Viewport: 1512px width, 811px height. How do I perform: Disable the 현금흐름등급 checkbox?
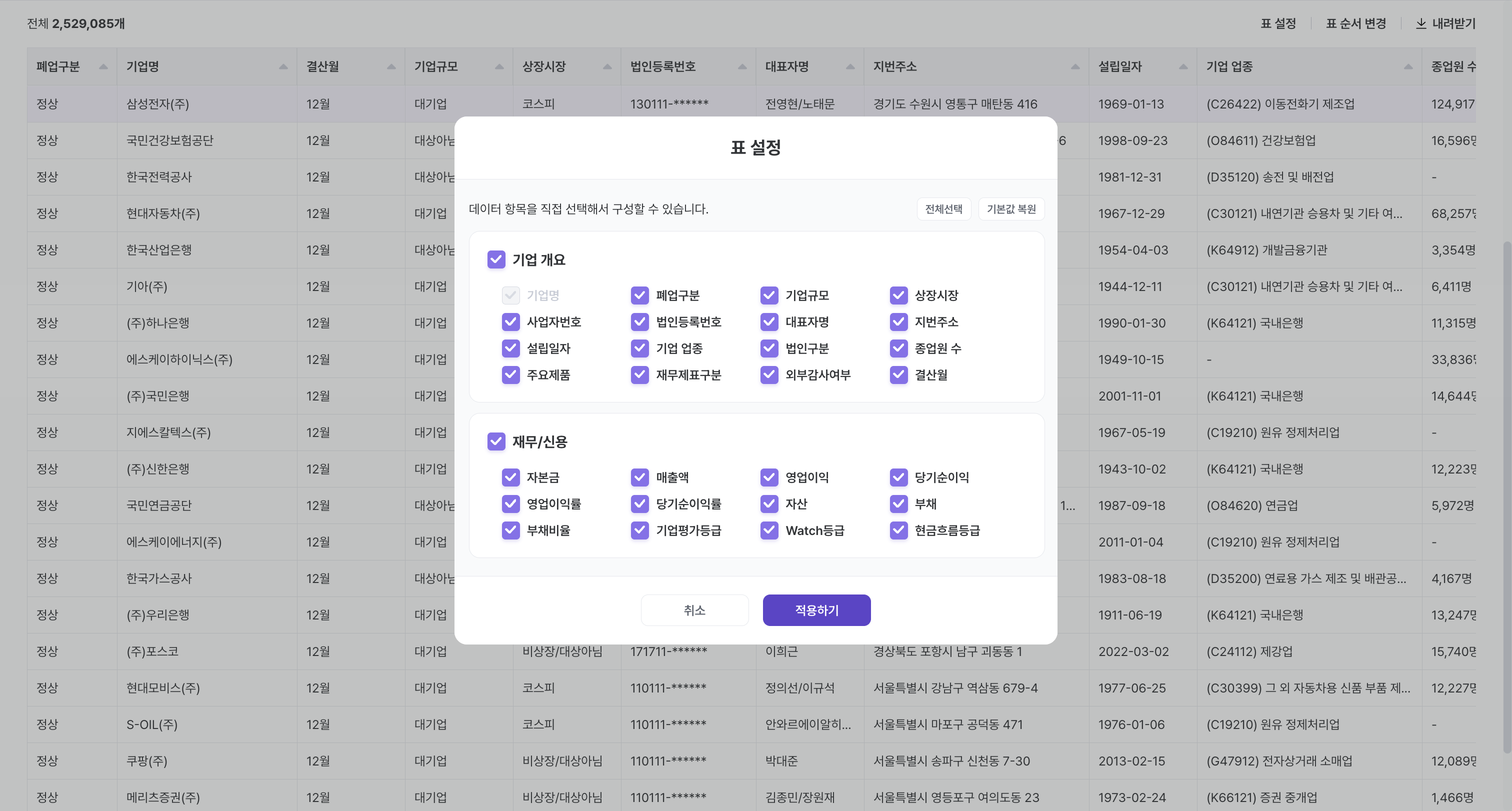click(898, 530)
